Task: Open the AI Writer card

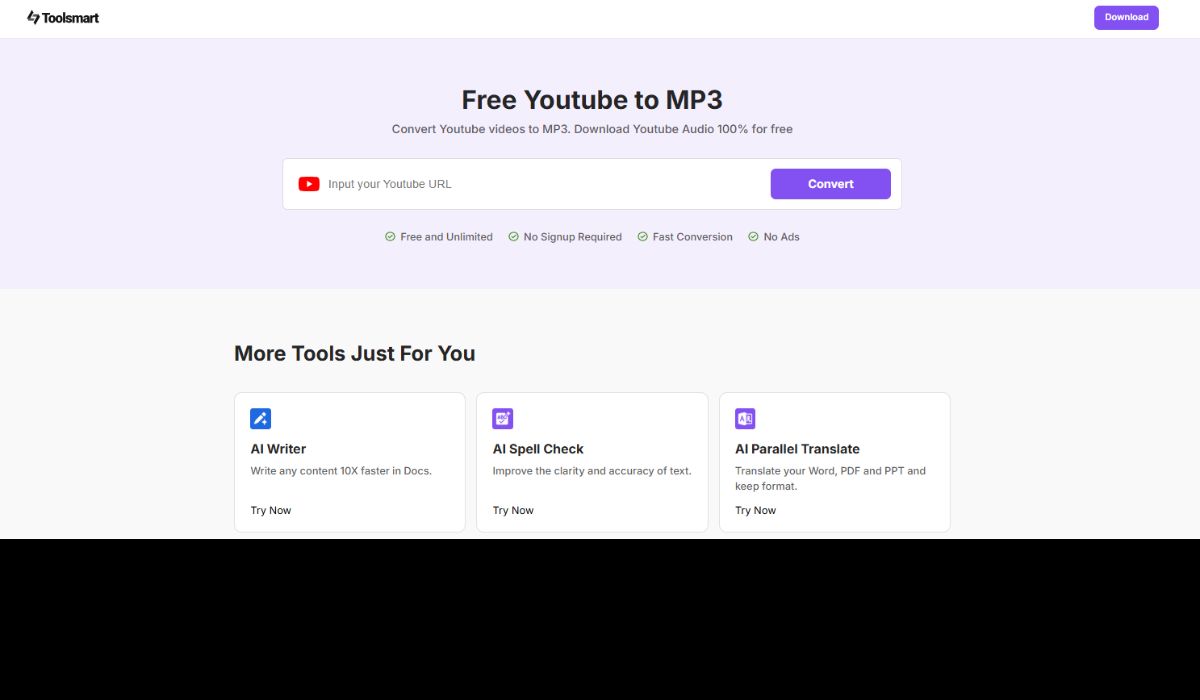Action: point(349,462)
